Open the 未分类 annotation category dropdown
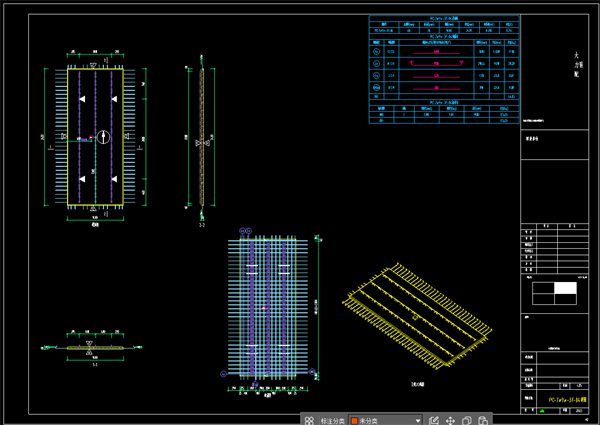Image resolution: width=600 pixels, height=425 pixels. coord(385,421)
